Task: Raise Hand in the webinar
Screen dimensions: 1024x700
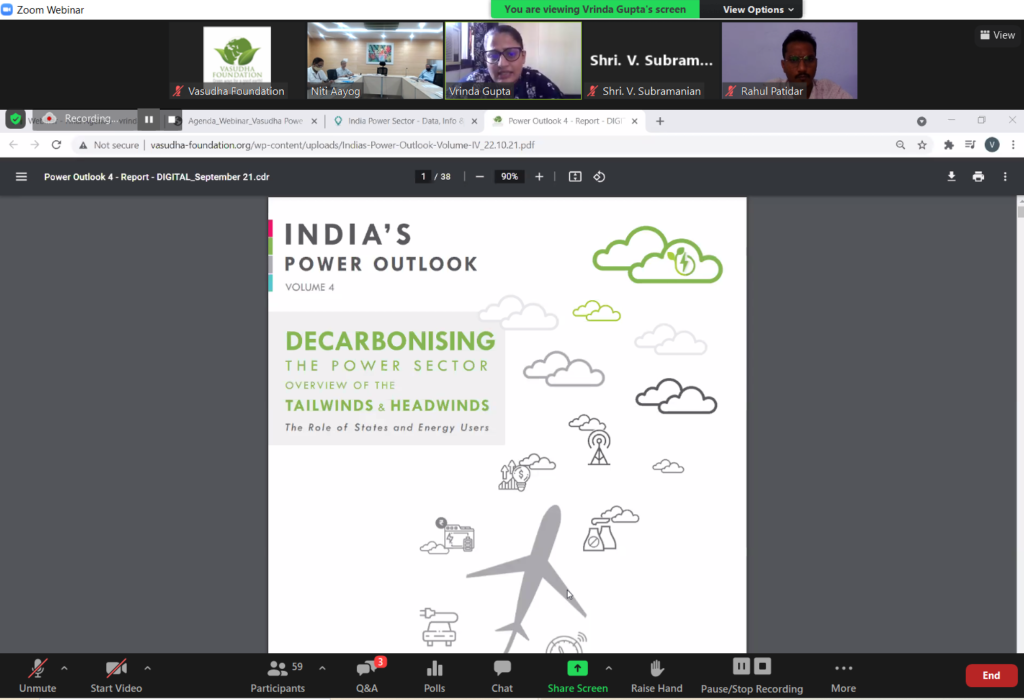Action: point(656,676)
